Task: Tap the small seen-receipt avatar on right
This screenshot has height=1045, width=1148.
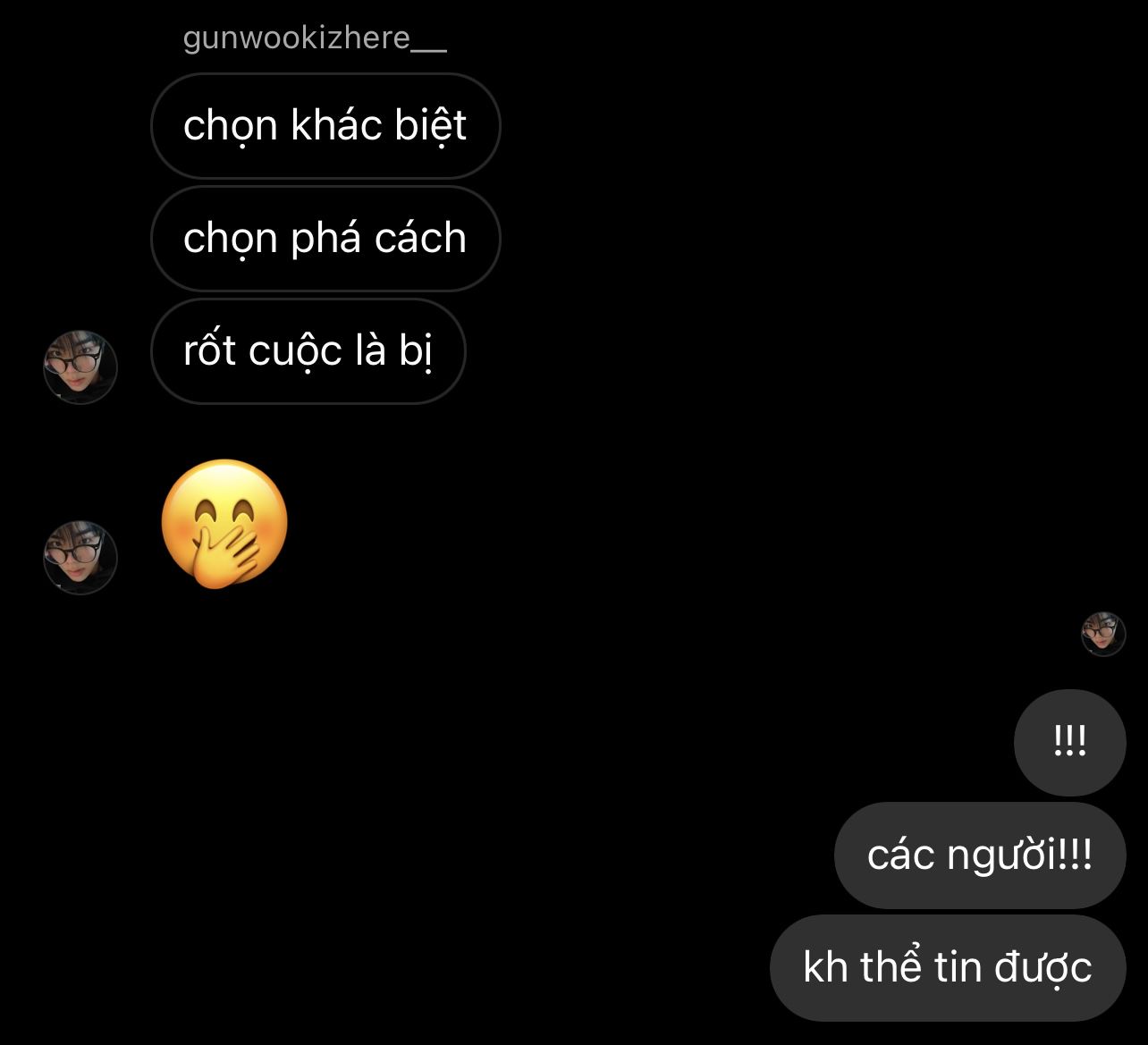Action: coord(1103,634)
